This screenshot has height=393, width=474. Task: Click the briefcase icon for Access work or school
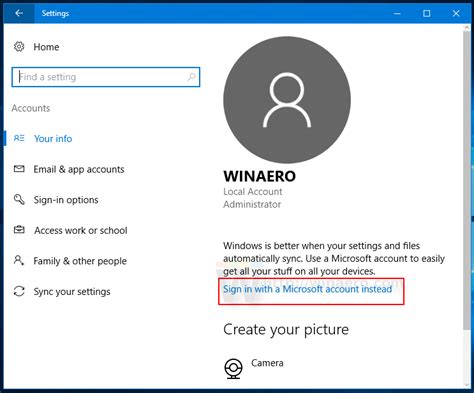(x=19, y=230)
